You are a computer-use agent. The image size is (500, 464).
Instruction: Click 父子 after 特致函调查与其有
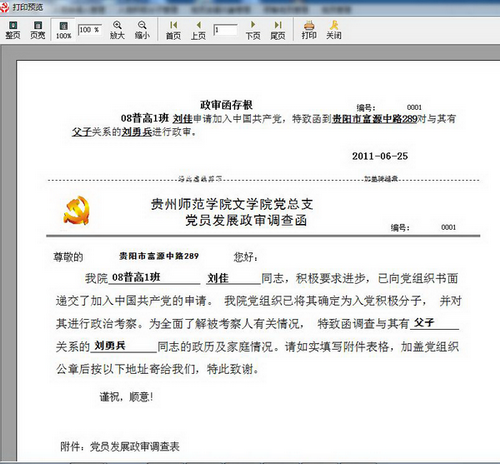pos(424,322)
